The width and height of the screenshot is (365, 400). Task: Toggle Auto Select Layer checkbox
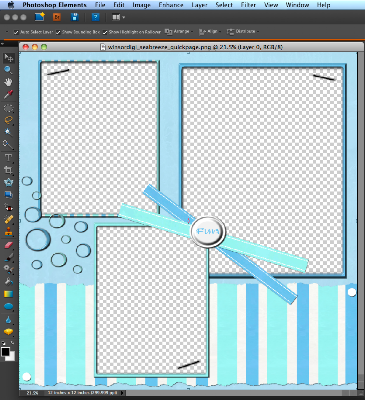click(x=16, y=32)
